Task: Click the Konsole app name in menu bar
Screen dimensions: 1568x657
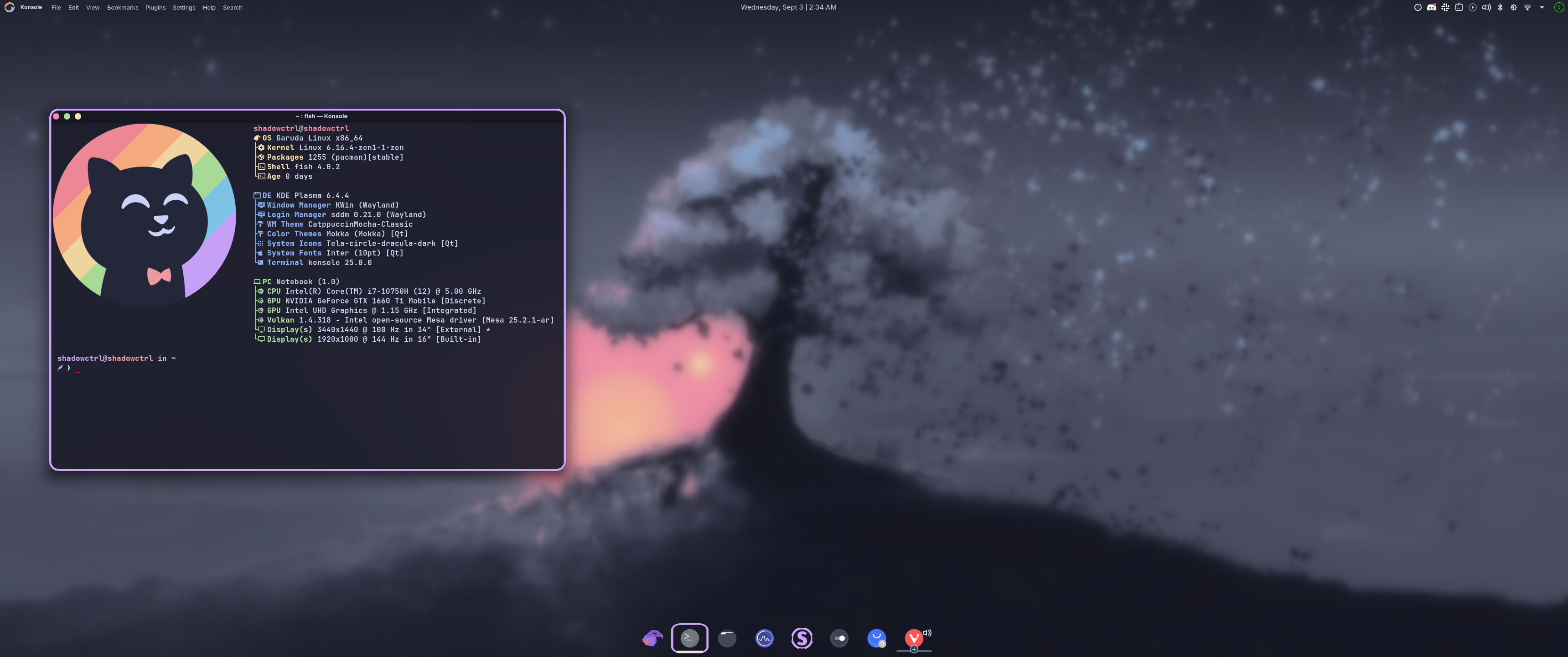Action: (31, 7)
